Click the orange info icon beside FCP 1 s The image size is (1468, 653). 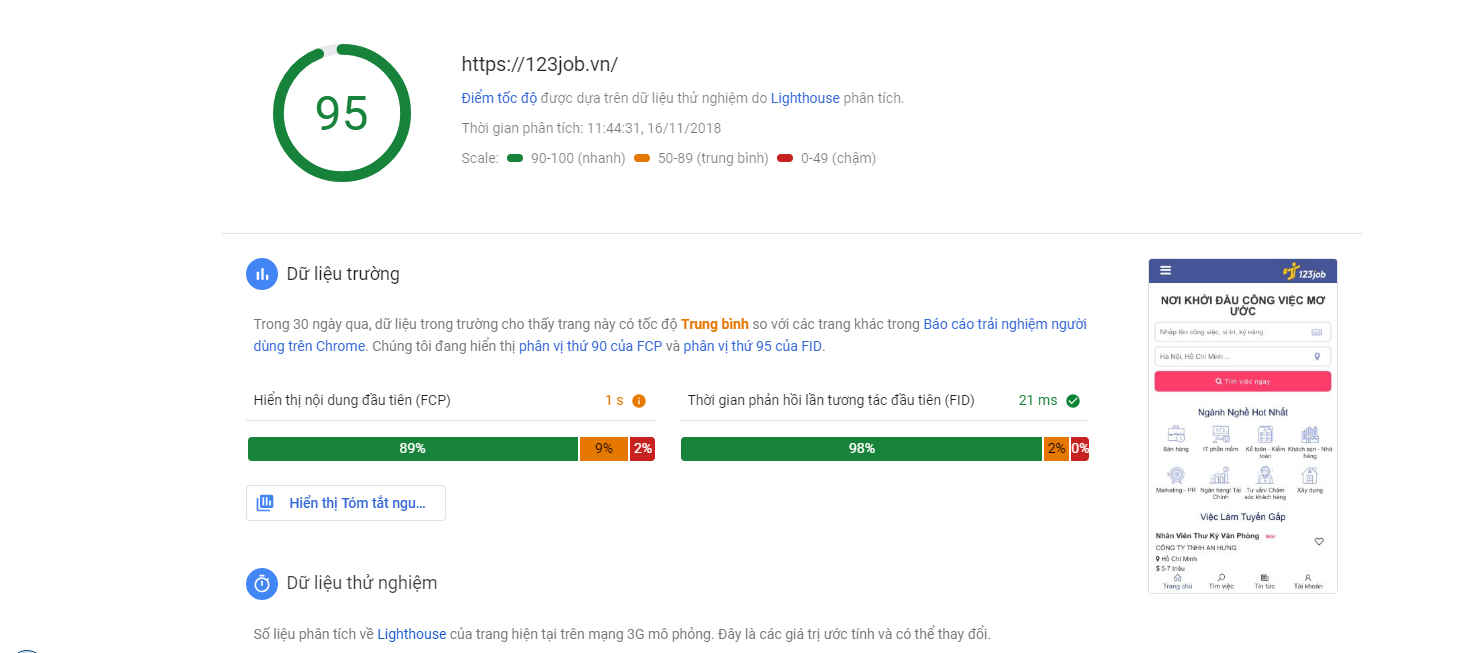coord(639,401)
